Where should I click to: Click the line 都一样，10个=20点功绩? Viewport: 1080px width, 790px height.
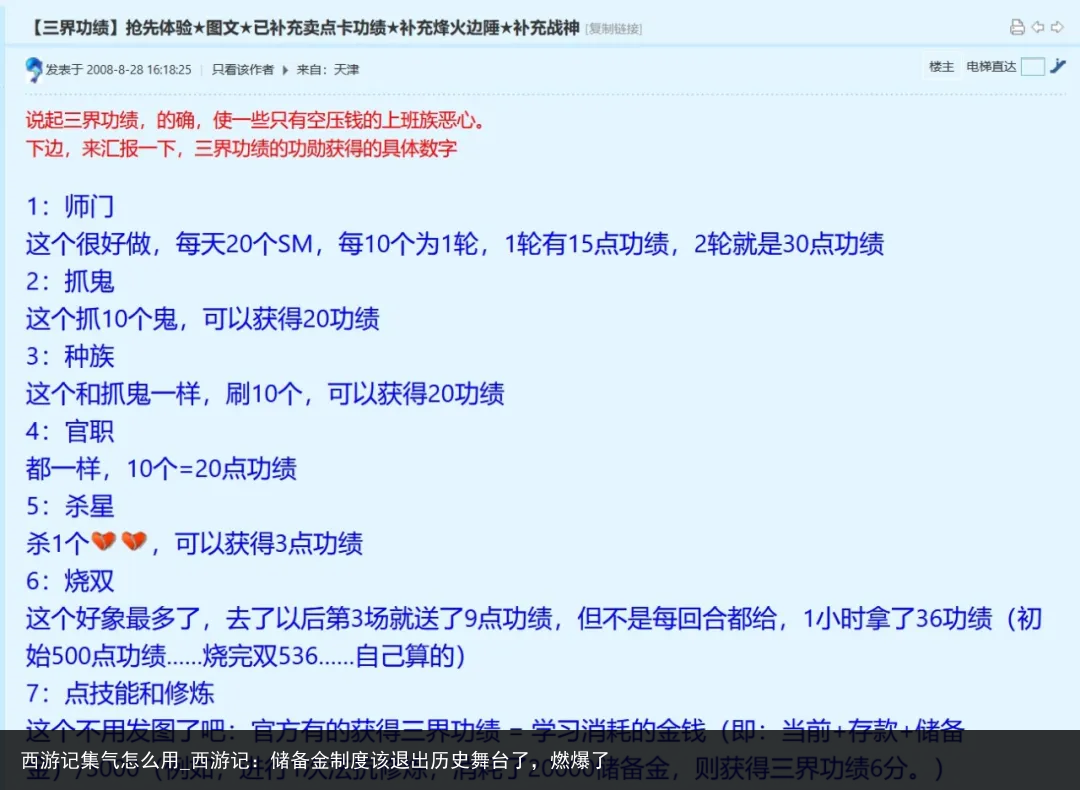coord(161,468)
